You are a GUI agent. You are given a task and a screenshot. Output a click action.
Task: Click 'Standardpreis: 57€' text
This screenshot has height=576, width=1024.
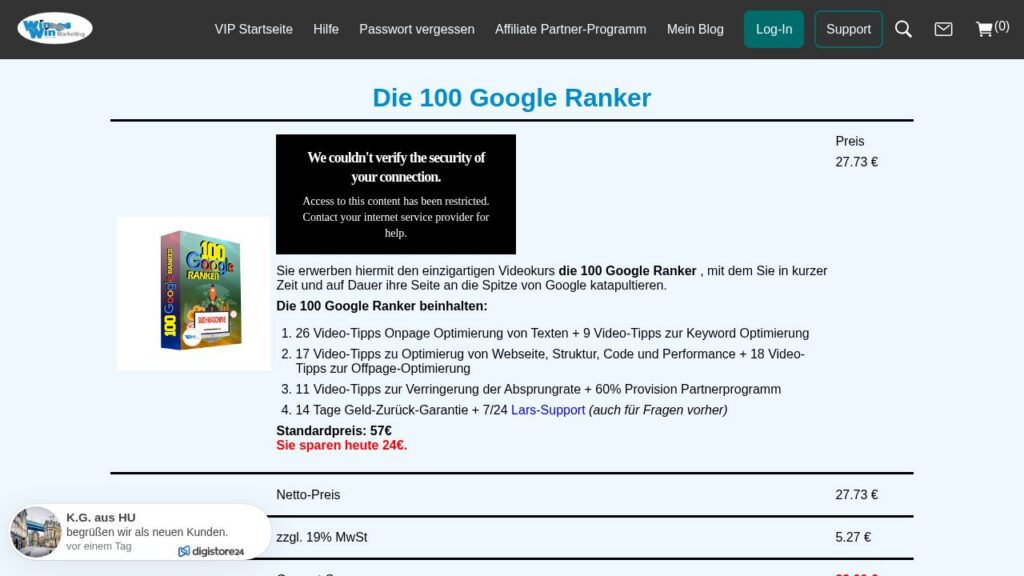334,431
